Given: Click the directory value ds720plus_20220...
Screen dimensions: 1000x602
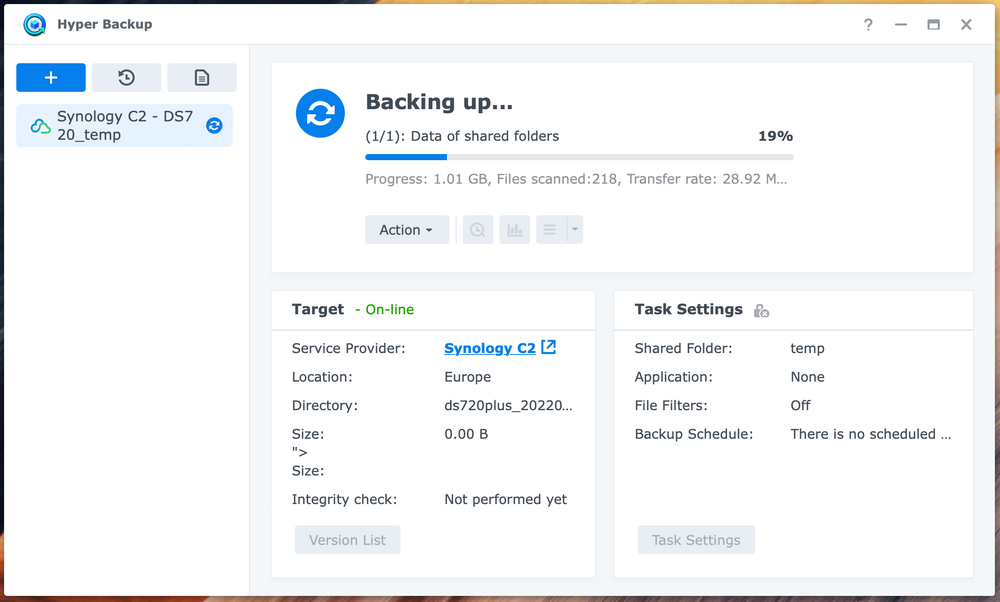Looking at the screenshot, I should click(508, 406).
